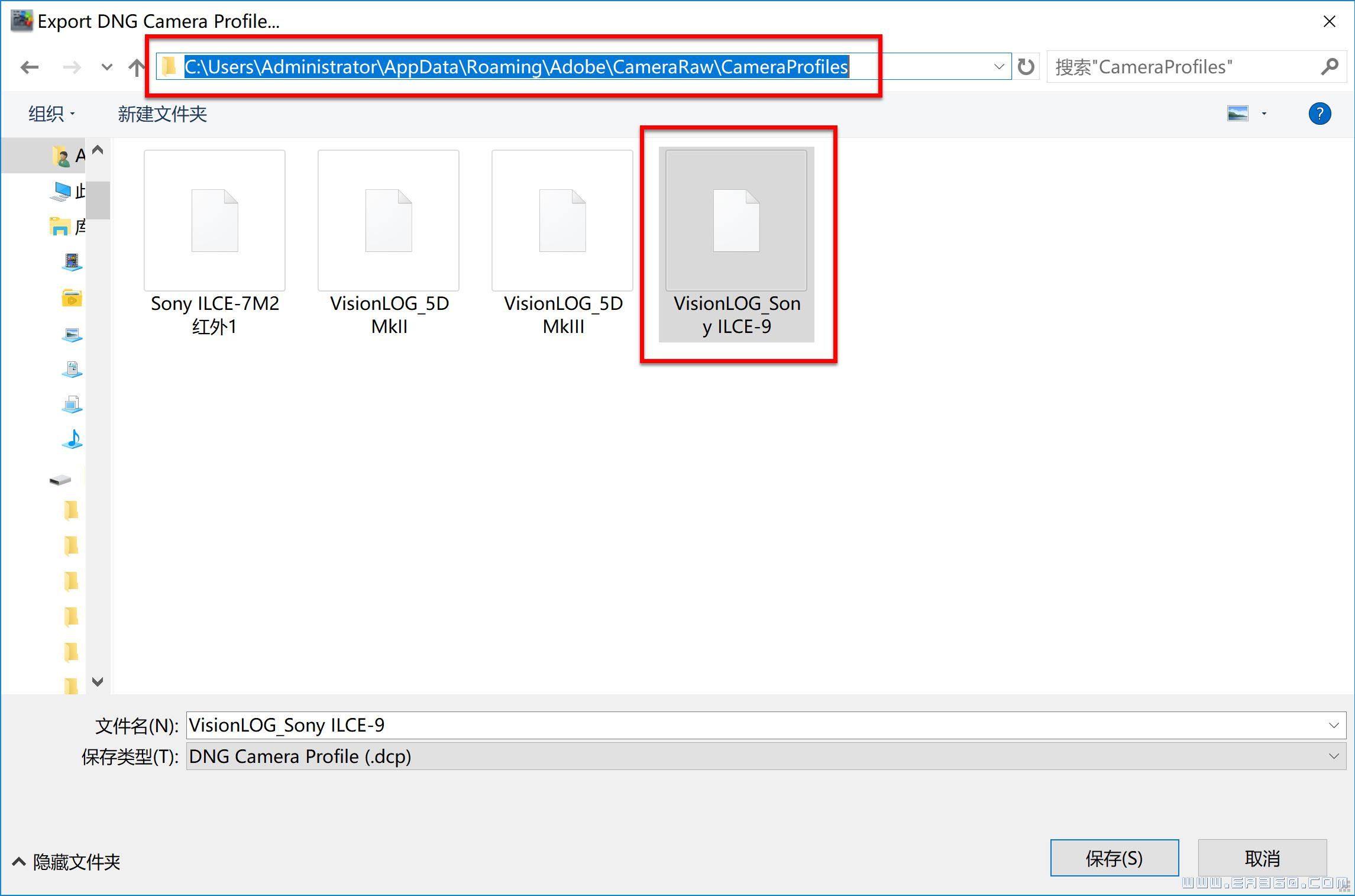
Task: Open the save type dropdown
Action: [1333, 756]
